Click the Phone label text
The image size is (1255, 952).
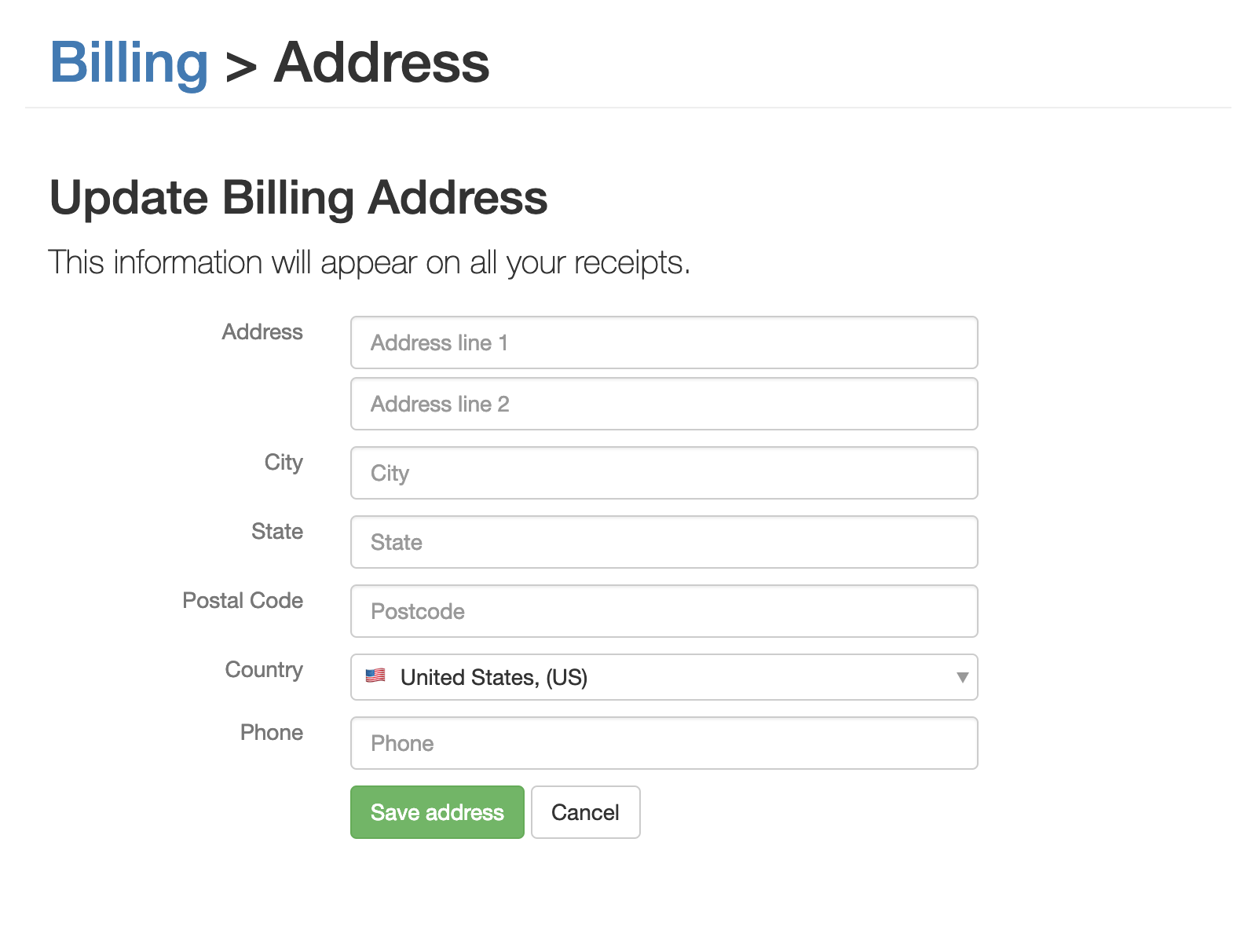(x=272, y=733)
